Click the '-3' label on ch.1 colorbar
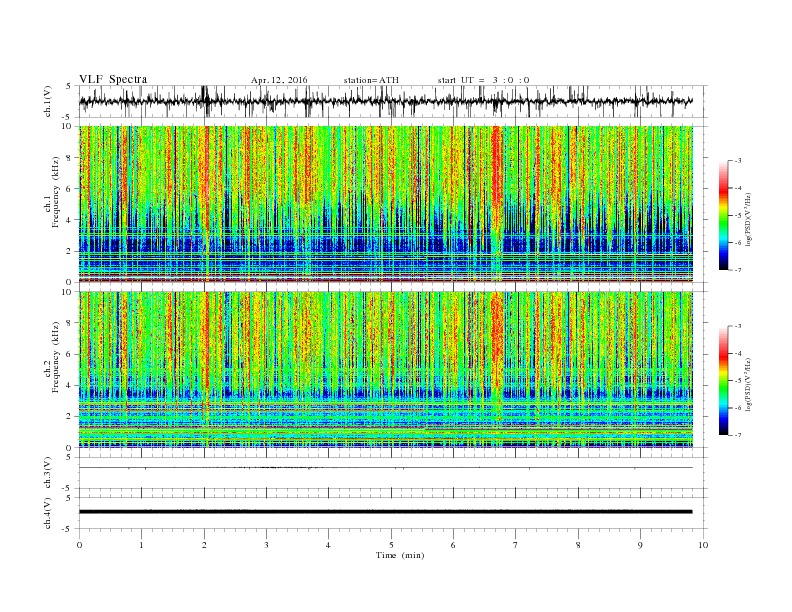This screenshot has width=792, height=612. pyautogui.click(x=737, y=161)
